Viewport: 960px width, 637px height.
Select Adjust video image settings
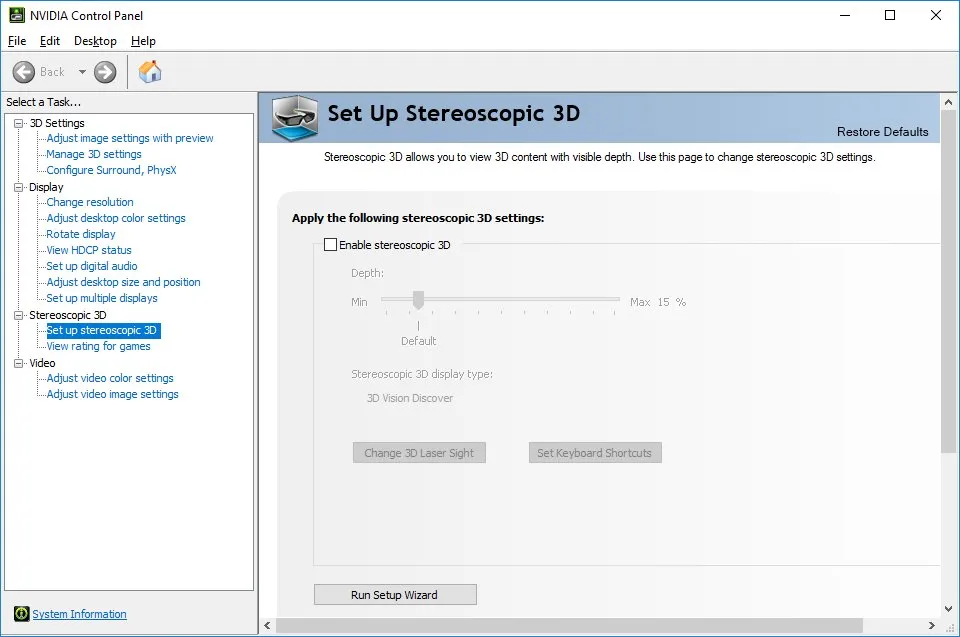coord(113,394)
